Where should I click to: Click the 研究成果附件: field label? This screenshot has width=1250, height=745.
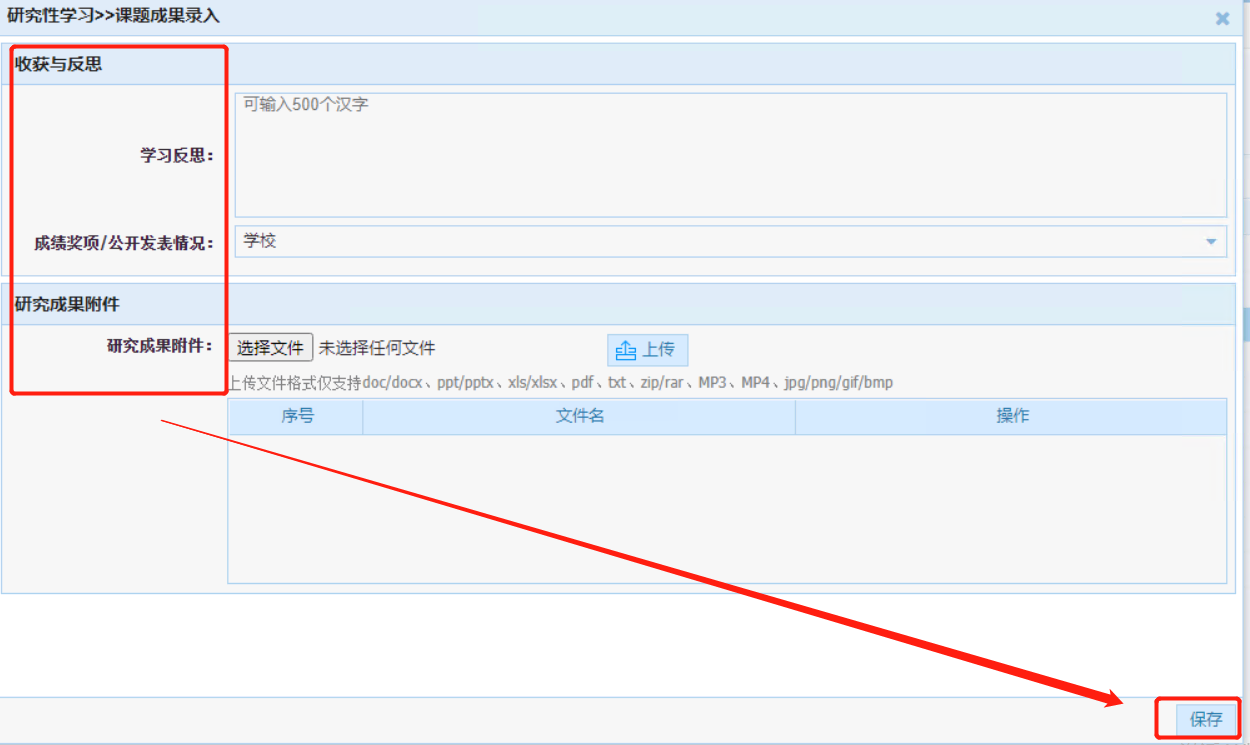pos(160,346)
